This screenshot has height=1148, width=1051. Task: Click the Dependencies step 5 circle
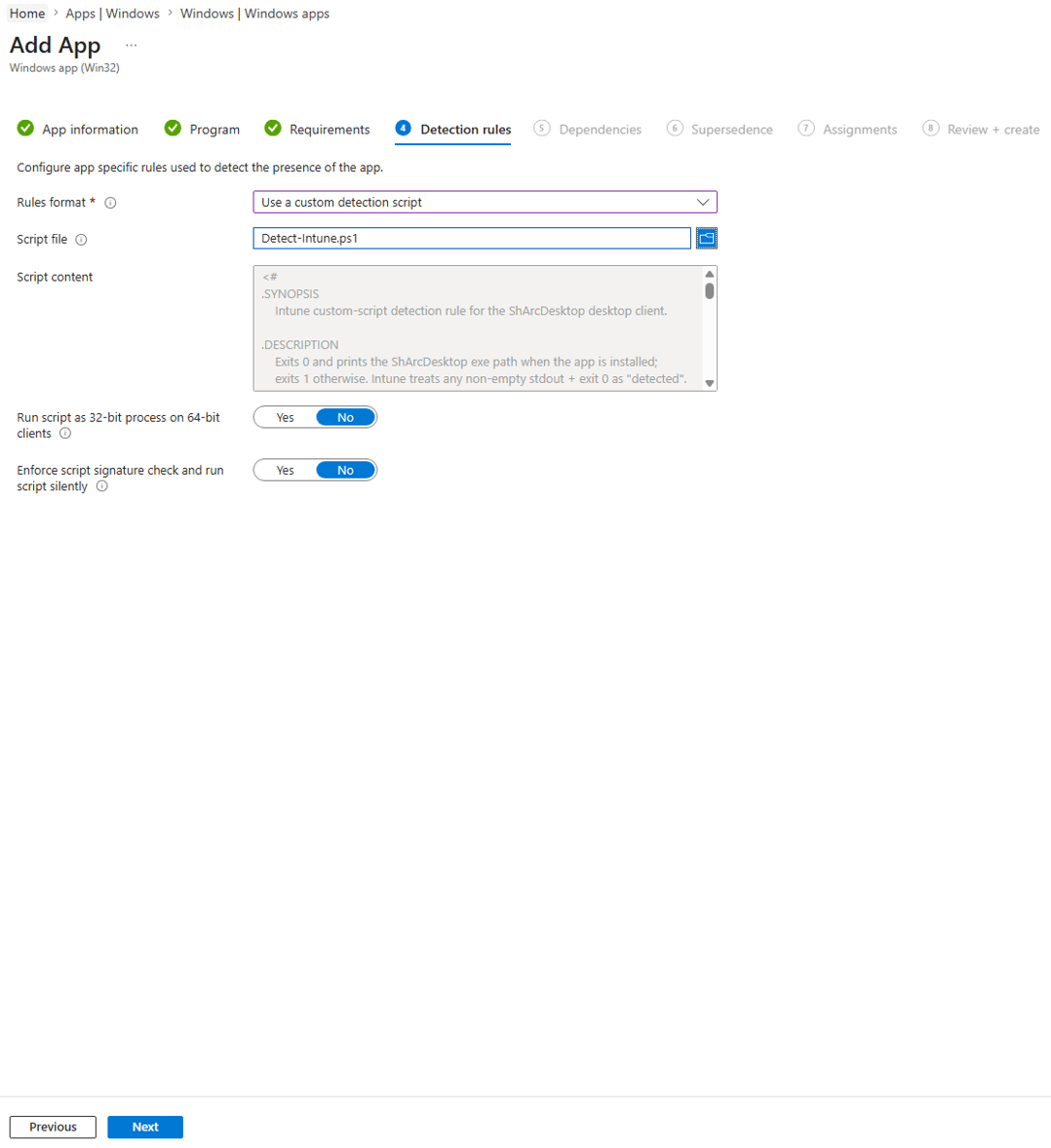click(542, 128)
